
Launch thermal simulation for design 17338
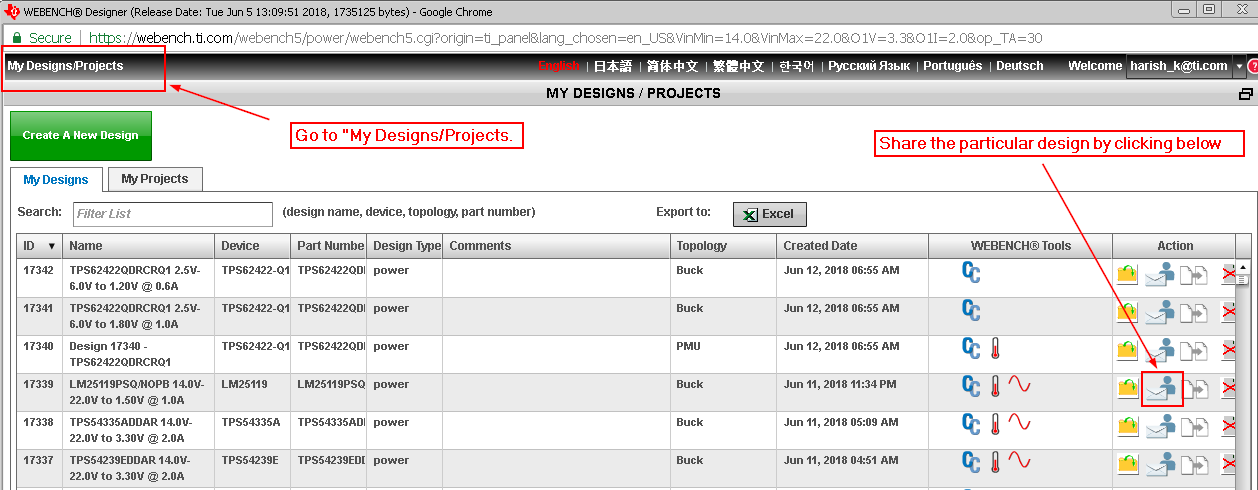[995, 424]
